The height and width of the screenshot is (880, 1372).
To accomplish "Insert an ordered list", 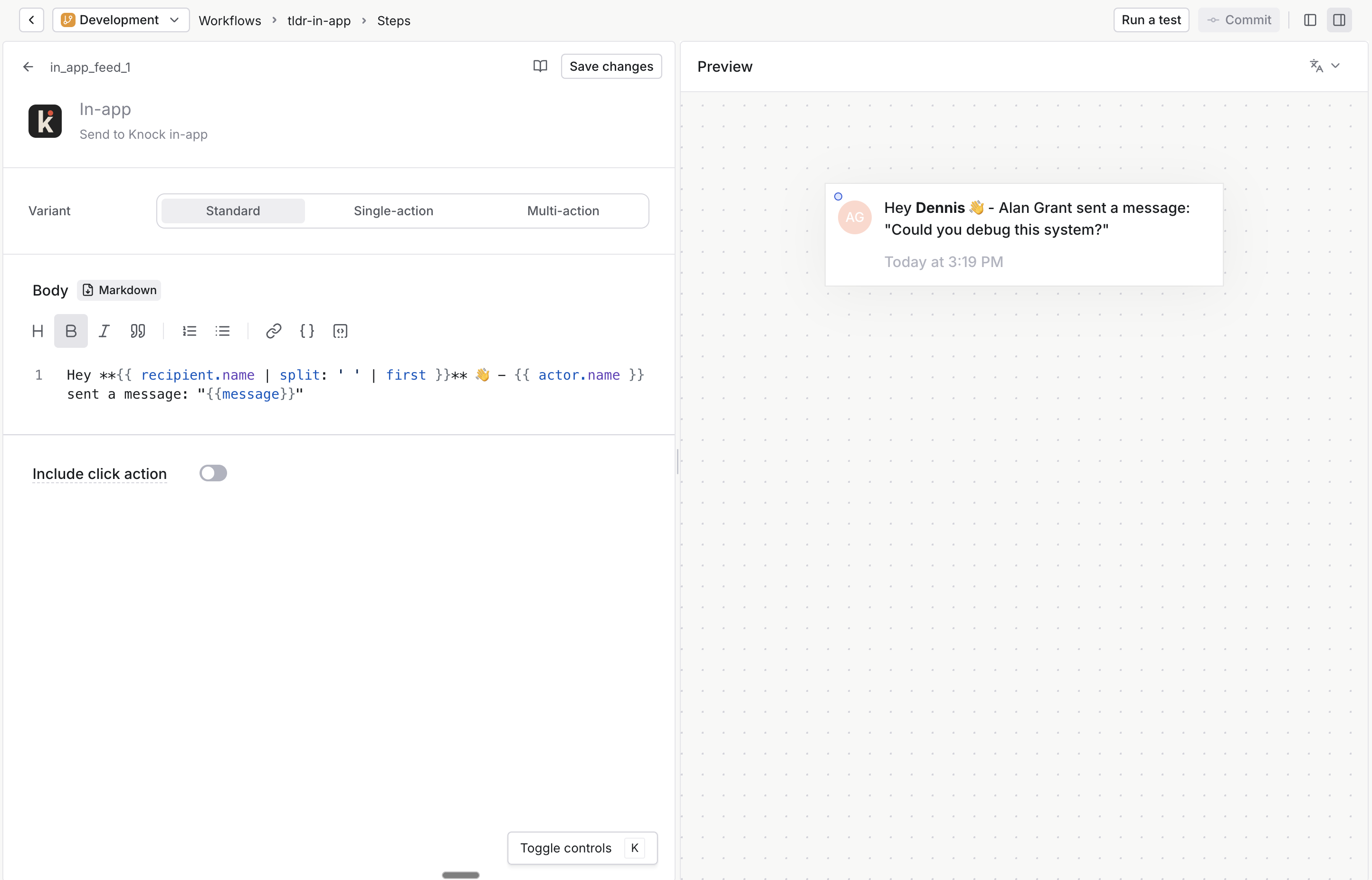I will [189, 331].
